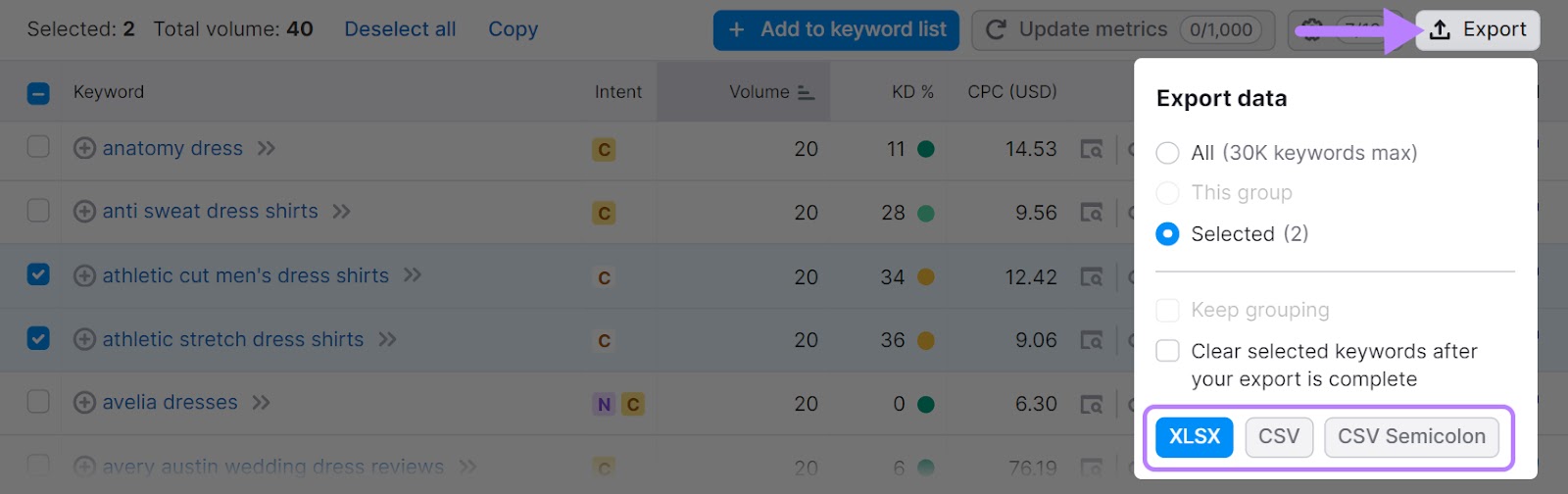Check the anti sweat dress shirts checkbox

38,211
